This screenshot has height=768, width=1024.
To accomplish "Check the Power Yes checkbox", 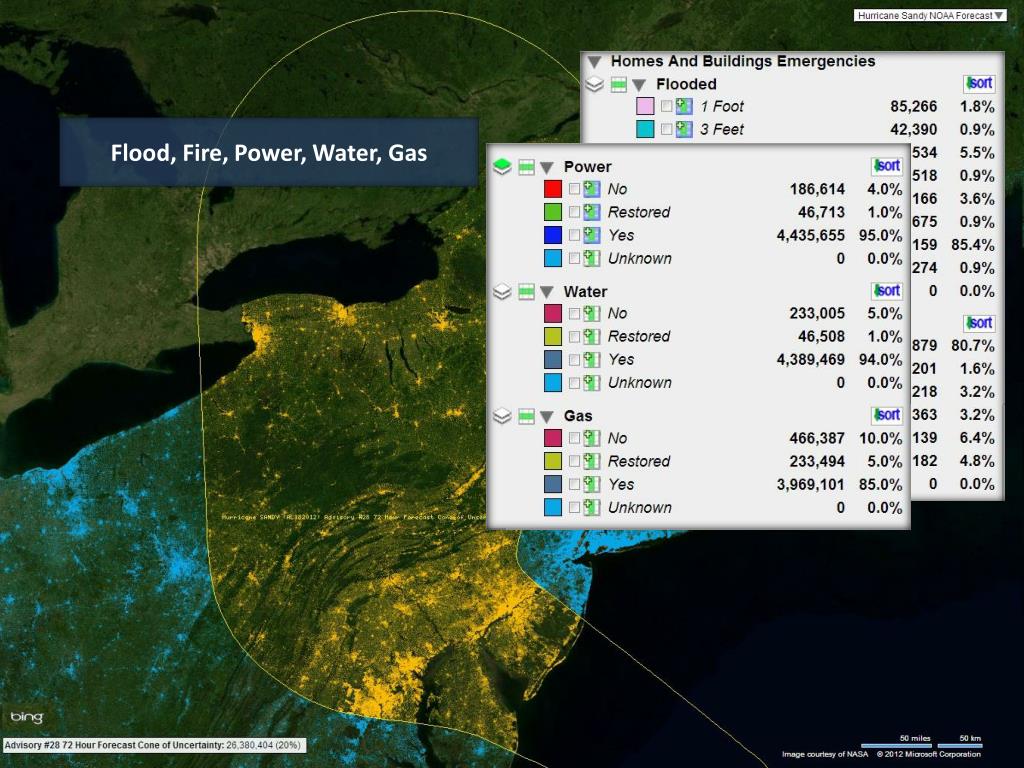I will 574,235.
